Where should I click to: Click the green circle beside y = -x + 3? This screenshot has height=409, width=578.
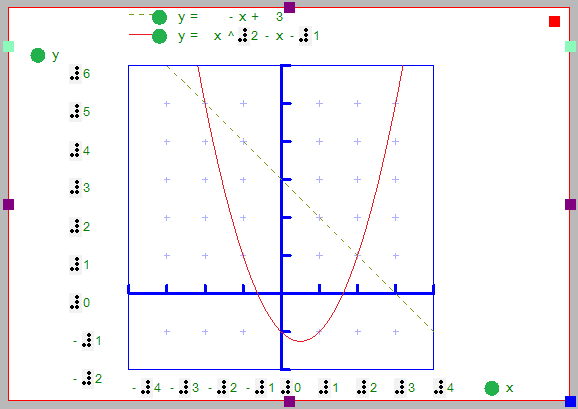click(159, 17)
